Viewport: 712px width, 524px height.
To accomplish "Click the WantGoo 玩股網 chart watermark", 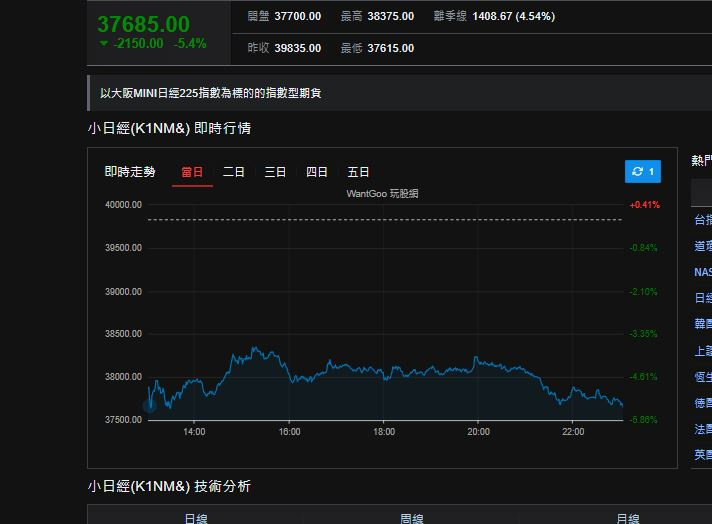I will point(382,193).
